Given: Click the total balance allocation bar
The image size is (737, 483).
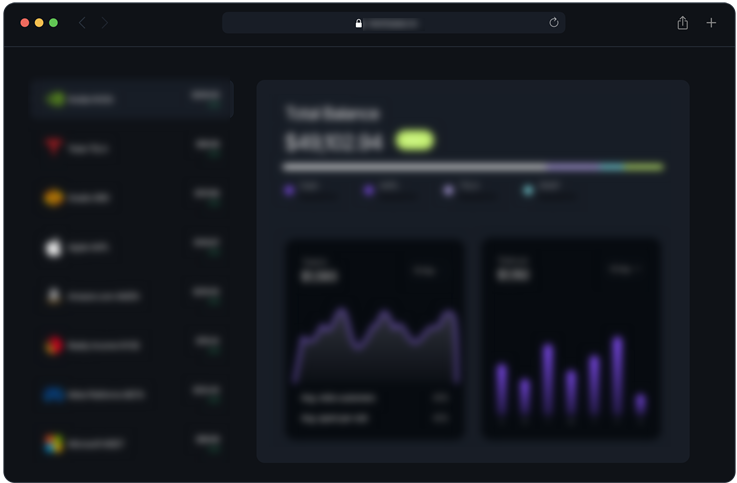Looking at the screenshot, I should [x=472, y=167].
